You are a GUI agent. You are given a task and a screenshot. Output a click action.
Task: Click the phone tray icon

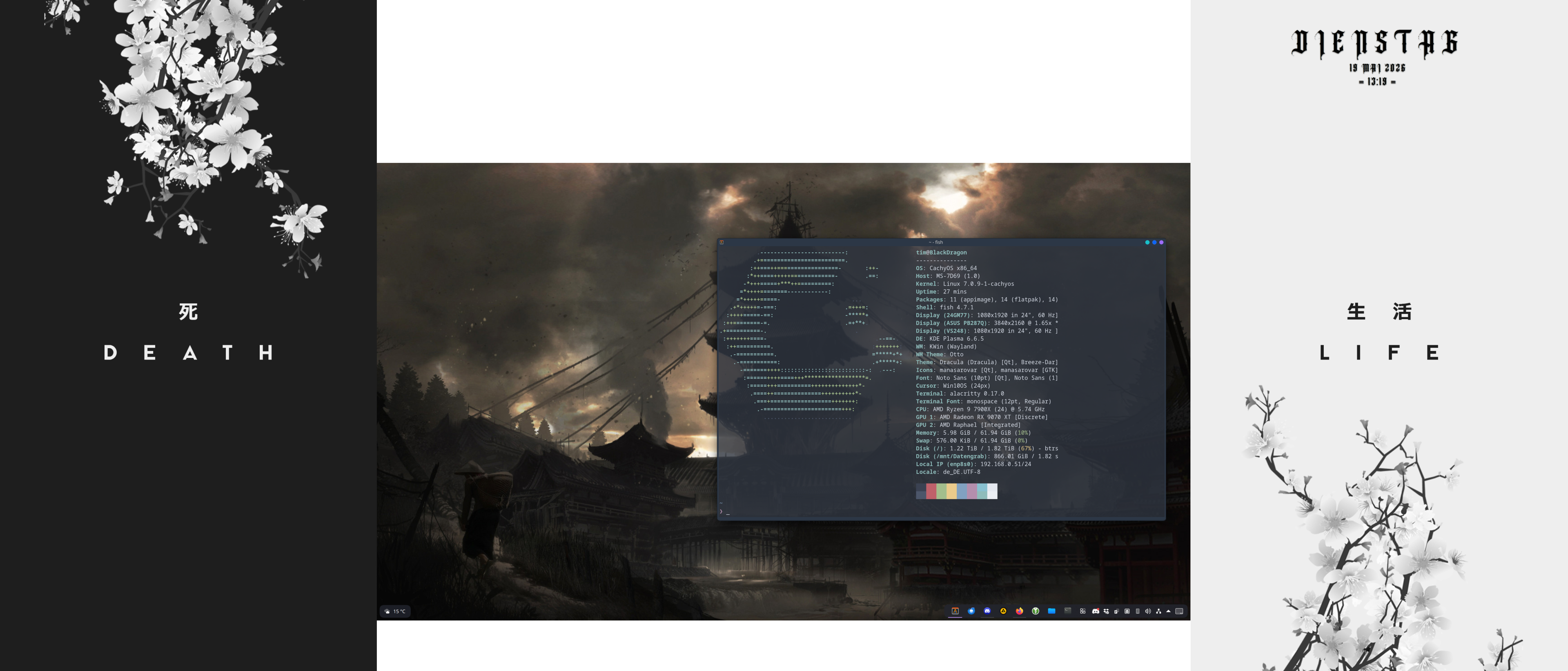[x=1138, y=611]
